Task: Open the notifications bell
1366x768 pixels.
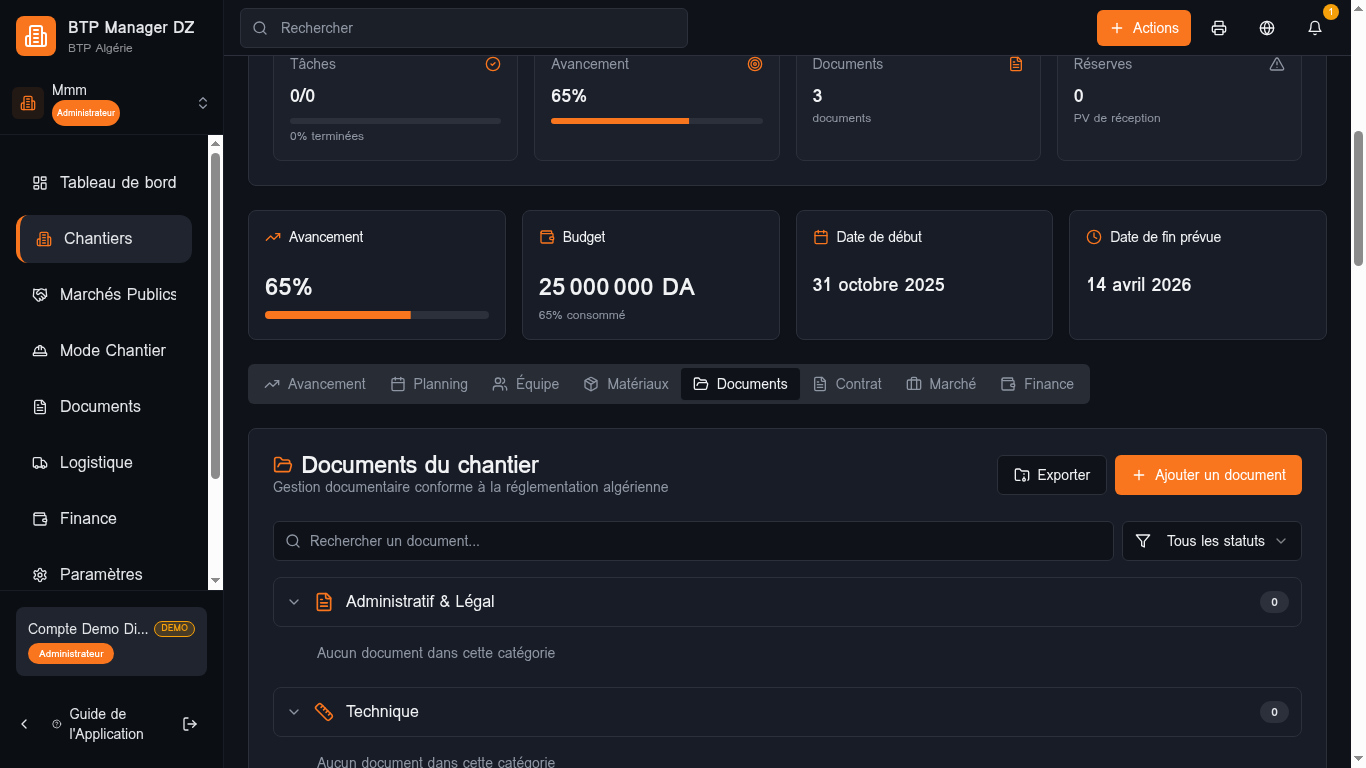Action: pyautogui.click(x=1315, y=28)
